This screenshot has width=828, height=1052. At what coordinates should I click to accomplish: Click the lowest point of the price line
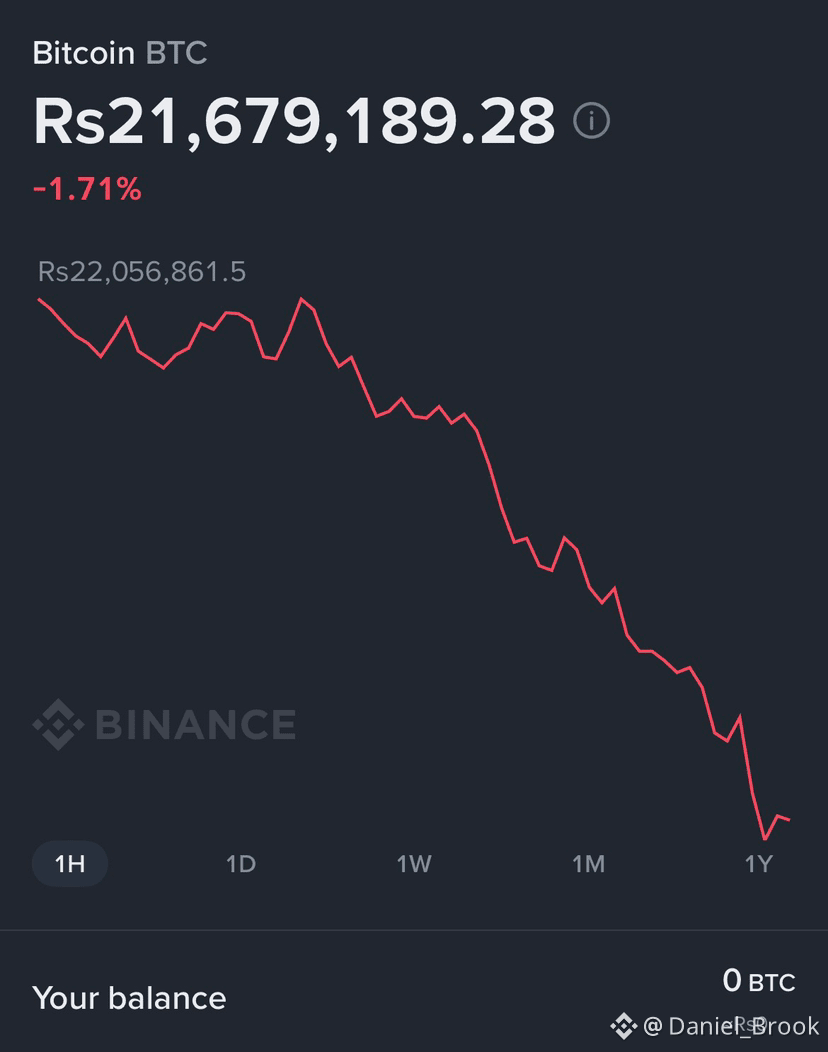765,839
